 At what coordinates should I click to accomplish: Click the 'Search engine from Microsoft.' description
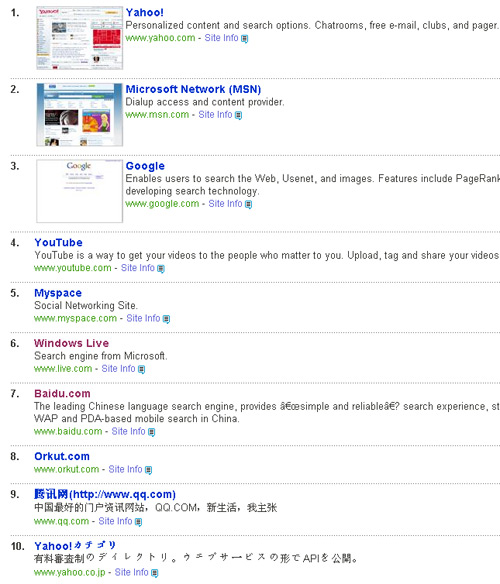pos(101,356)
